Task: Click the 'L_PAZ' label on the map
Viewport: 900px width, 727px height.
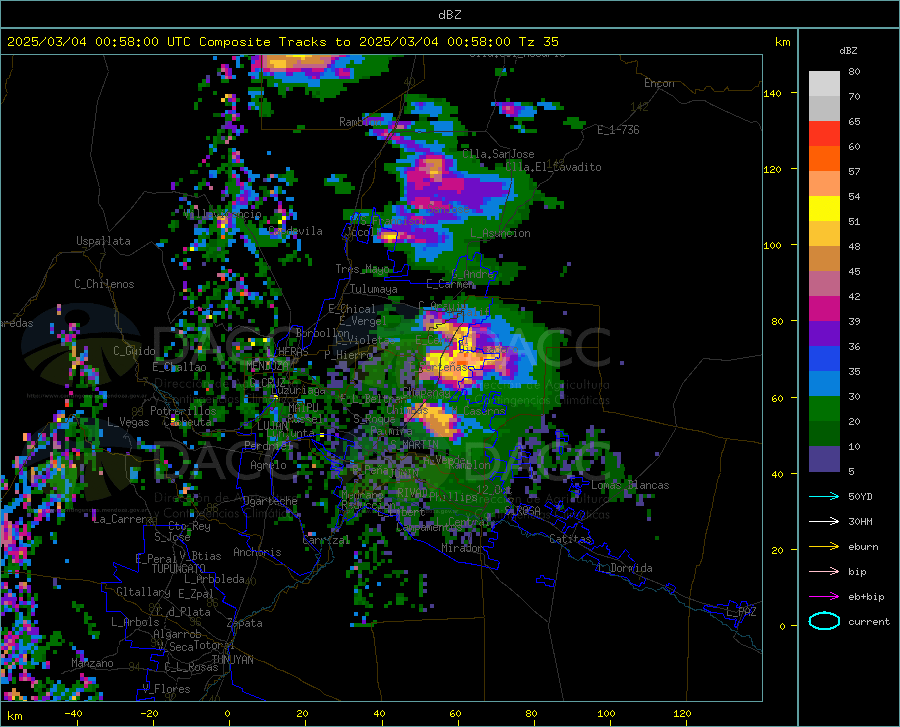Action: [x=741, y=612]
